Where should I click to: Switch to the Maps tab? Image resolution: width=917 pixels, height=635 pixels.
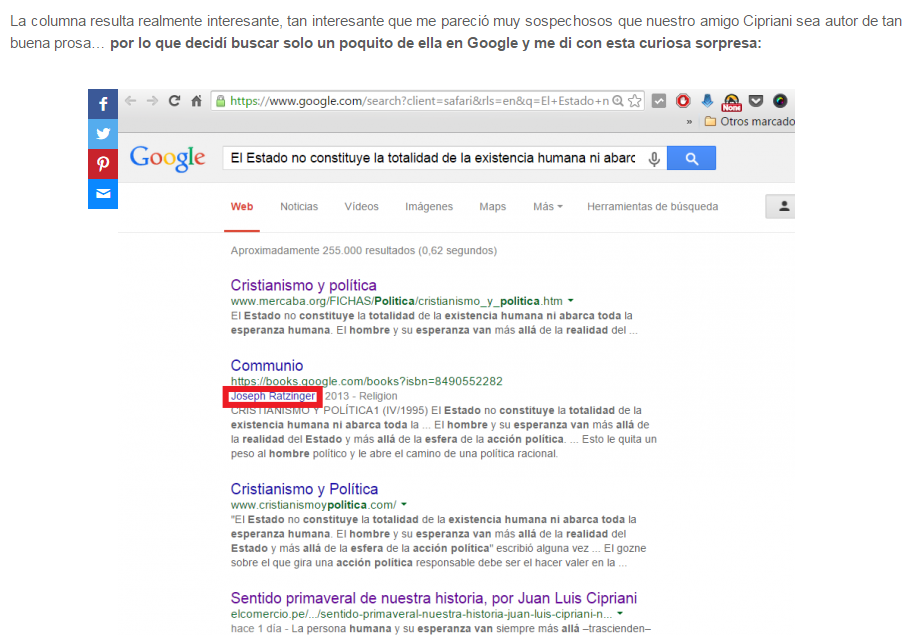point(492,206)
